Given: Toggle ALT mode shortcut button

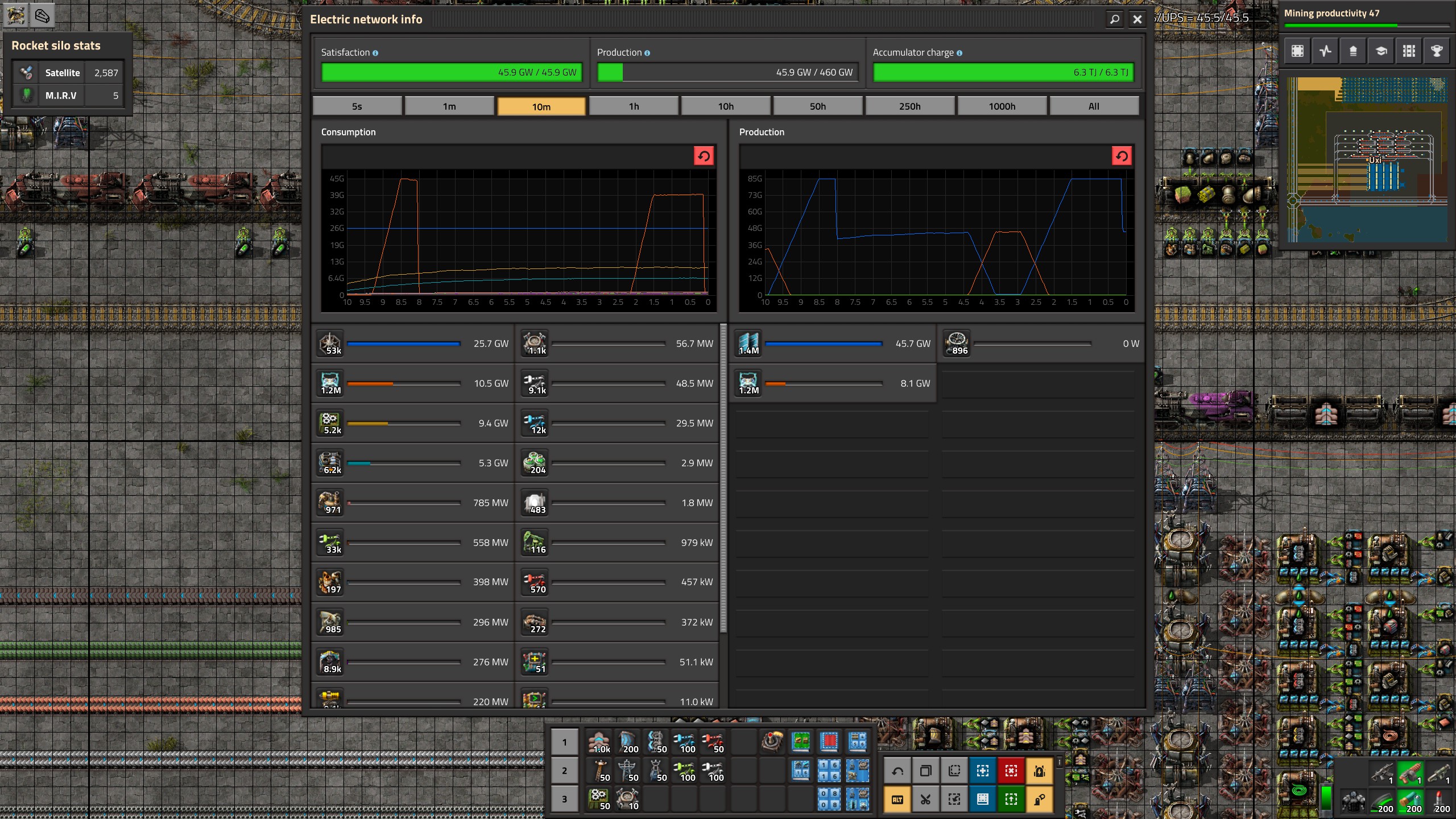Looking at the screenshot, I should [897, 800].
